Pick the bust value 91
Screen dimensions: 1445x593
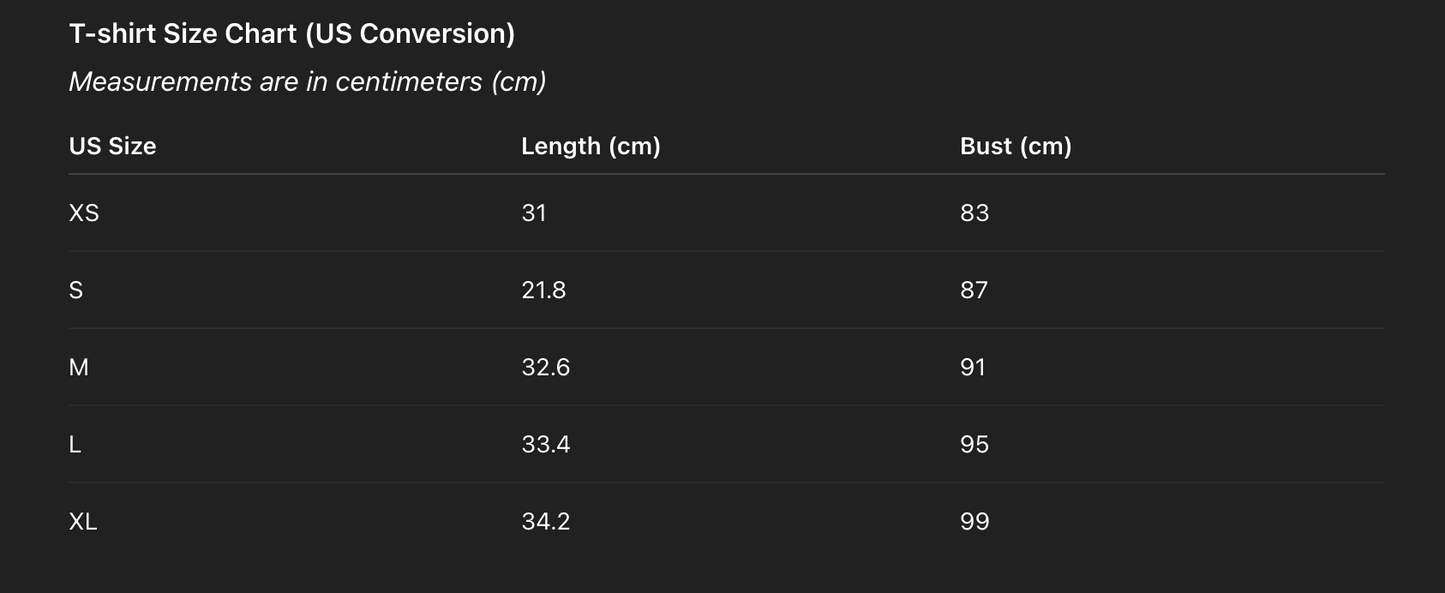pyautogui.click(x=973, y=367)
